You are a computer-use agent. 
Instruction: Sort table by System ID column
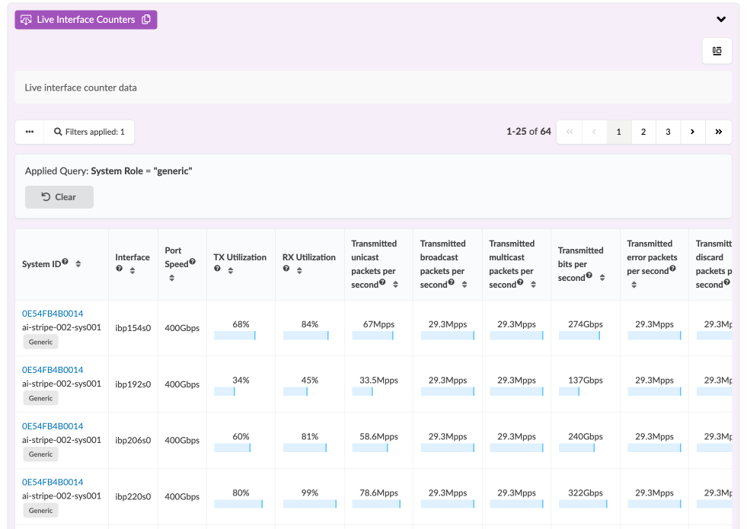78,264
